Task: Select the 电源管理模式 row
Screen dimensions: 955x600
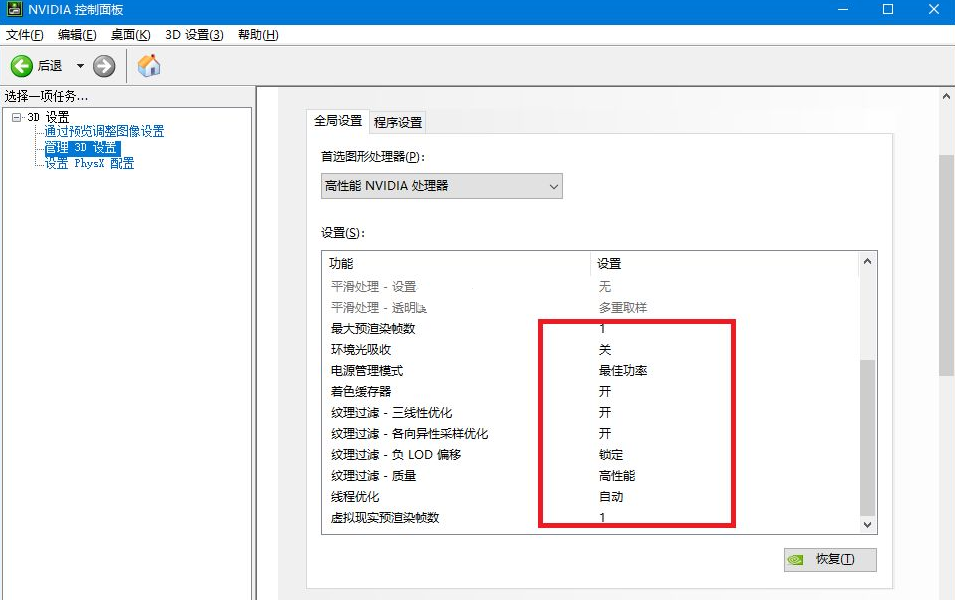Action: 590,370
